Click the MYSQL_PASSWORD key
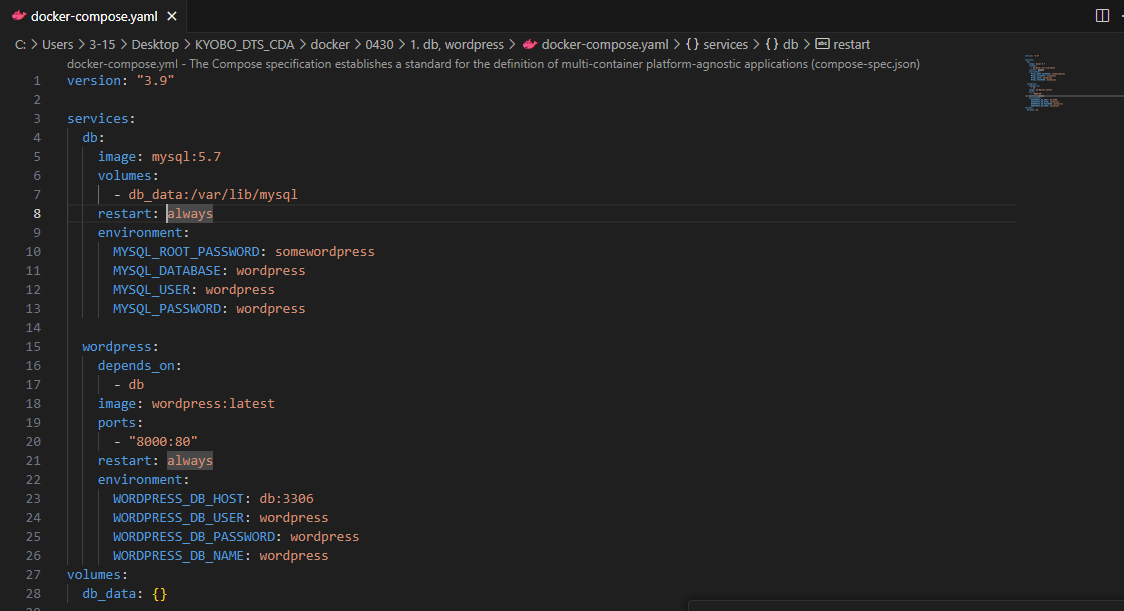Screen dimensions: 1124x611 [167, 308]
